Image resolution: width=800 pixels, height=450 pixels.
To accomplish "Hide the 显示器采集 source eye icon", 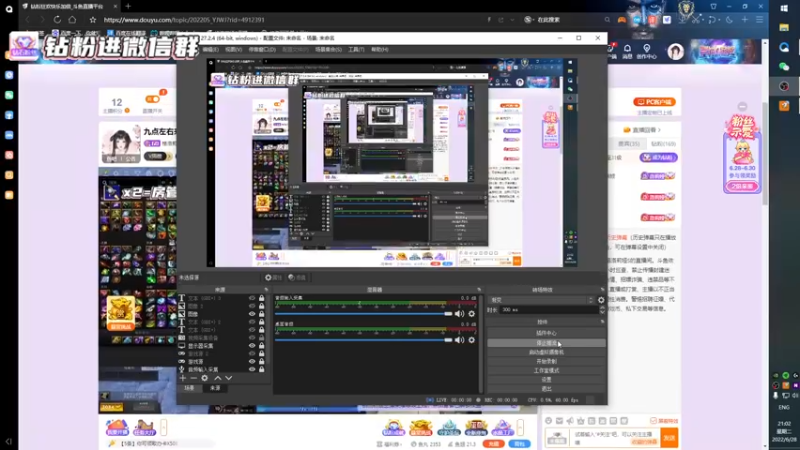I will coord(252,346).
